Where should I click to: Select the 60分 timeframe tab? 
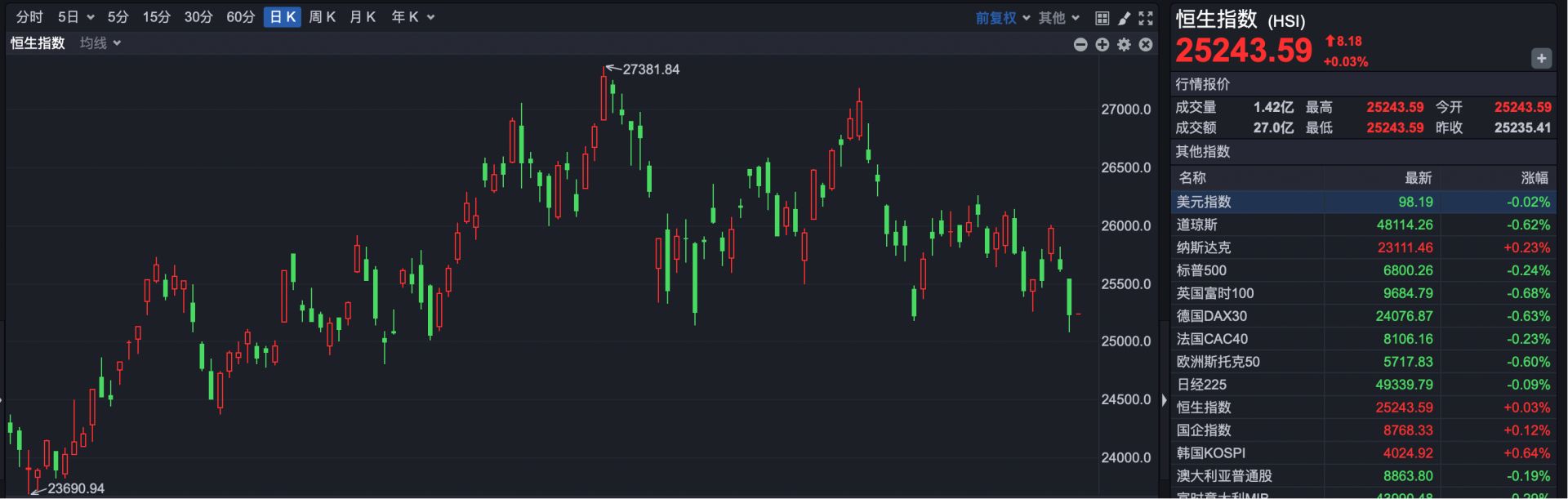click(x=241, y=17)
